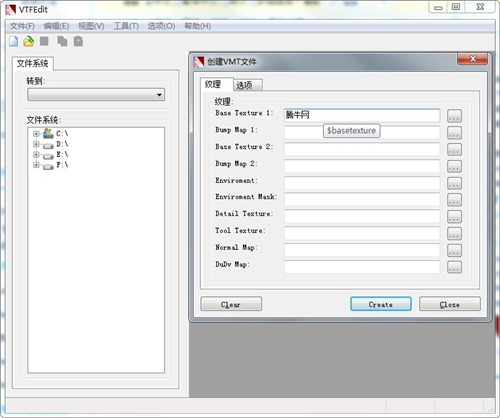Screen dimensions: 500x418
Task: Click the Create button
Action: pos(381,304)
